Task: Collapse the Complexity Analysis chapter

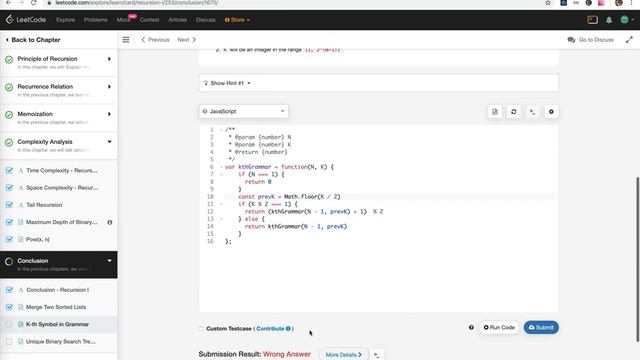Action: pos(109,142)
